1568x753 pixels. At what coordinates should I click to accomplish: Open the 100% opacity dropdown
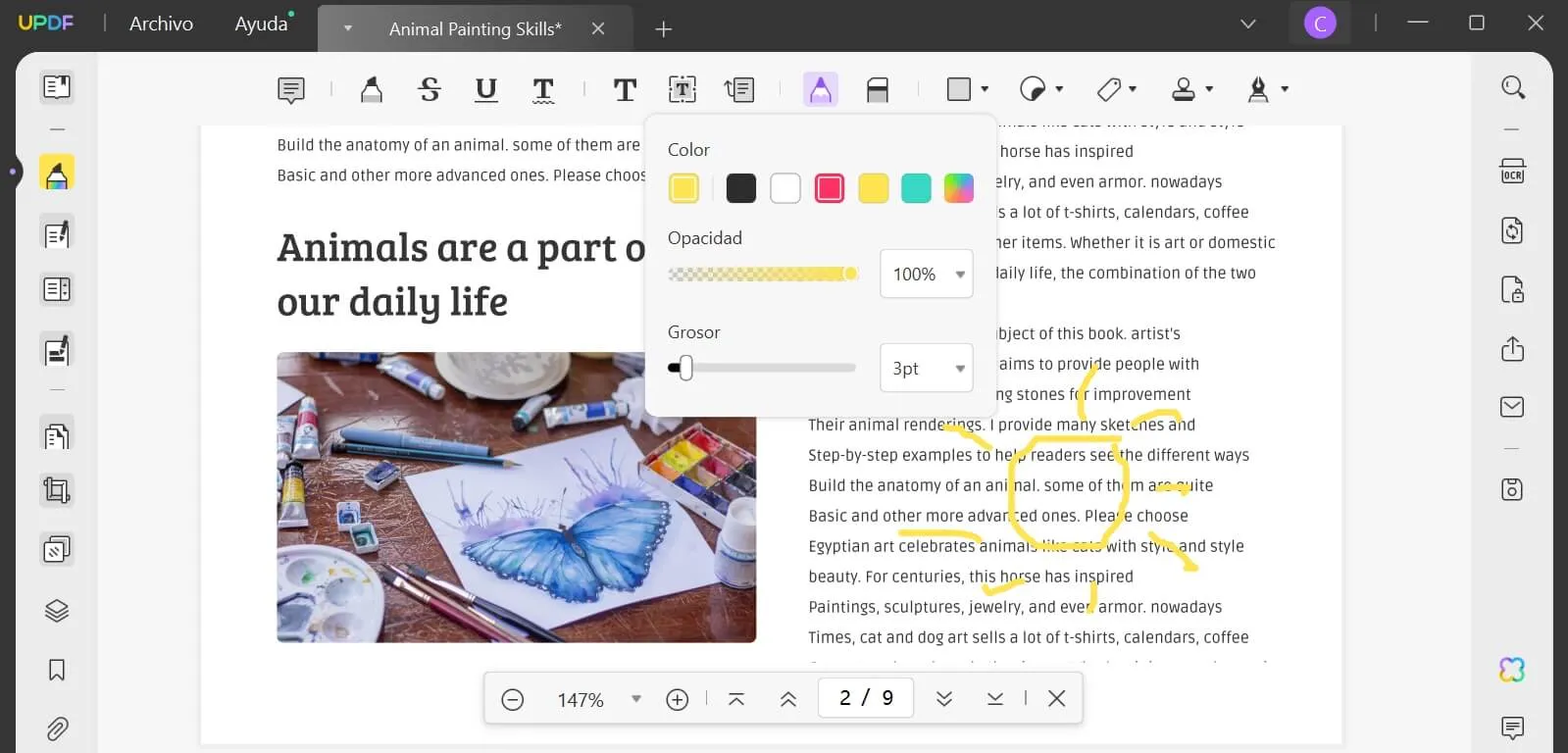pyautogui.click(x=927, y=275)
